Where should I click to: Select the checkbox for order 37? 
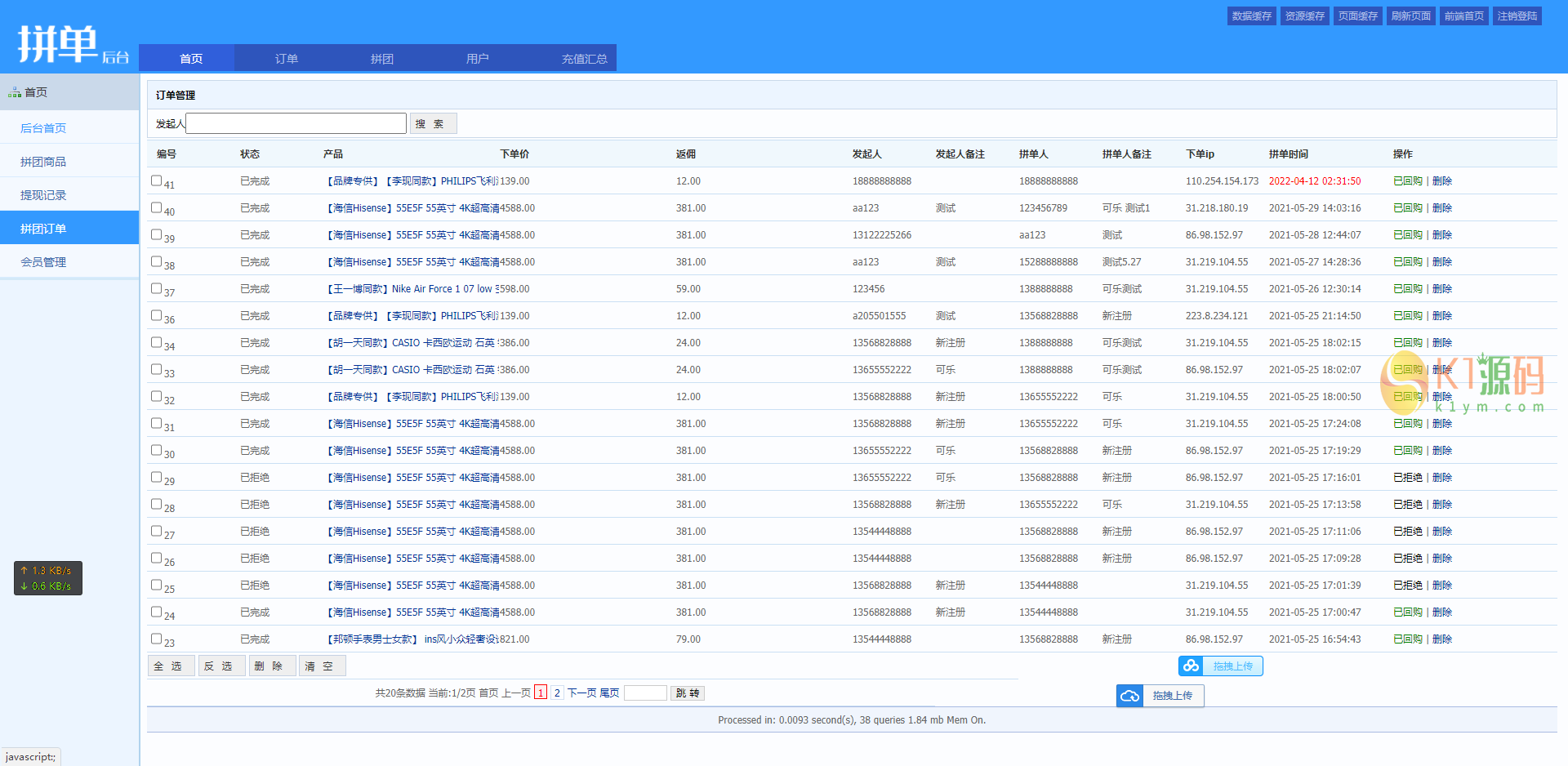pyautogui.click(x=156, y=288)
